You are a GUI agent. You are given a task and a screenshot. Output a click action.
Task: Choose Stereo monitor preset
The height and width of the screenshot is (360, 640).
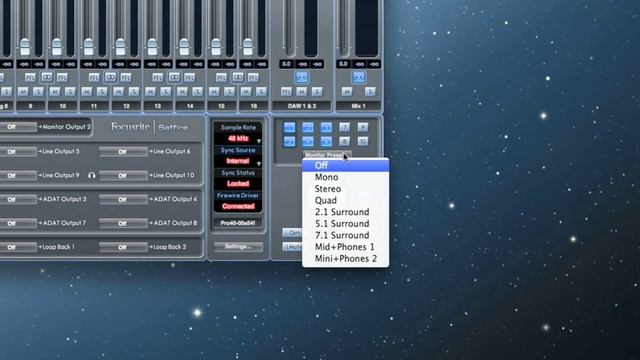[x=345, y=189]
